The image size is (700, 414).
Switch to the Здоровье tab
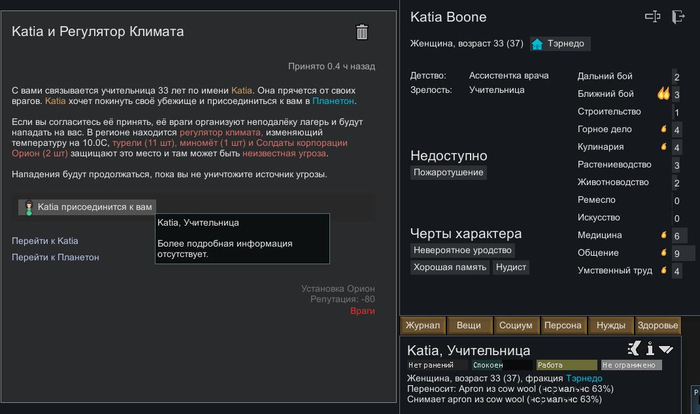click(x=657, y=325)
